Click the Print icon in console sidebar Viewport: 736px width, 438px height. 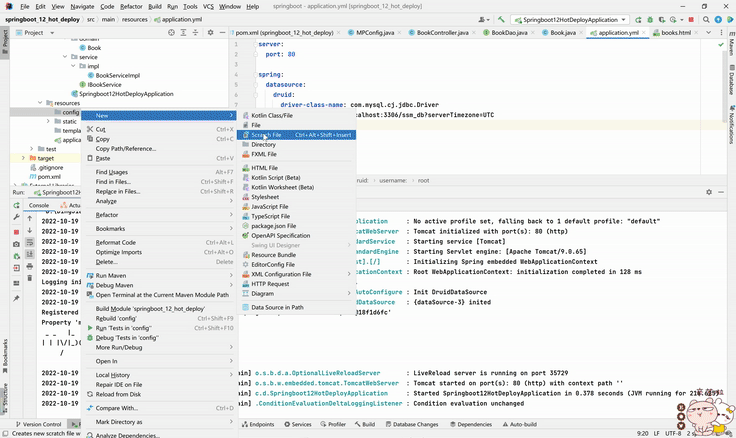click(30, 266)
